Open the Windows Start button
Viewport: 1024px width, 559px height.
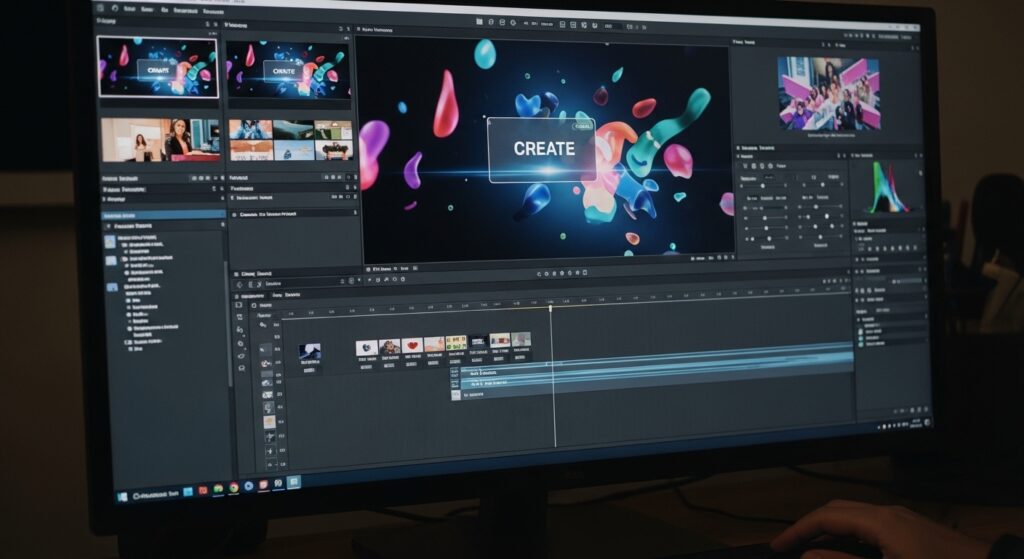(122, 498)
